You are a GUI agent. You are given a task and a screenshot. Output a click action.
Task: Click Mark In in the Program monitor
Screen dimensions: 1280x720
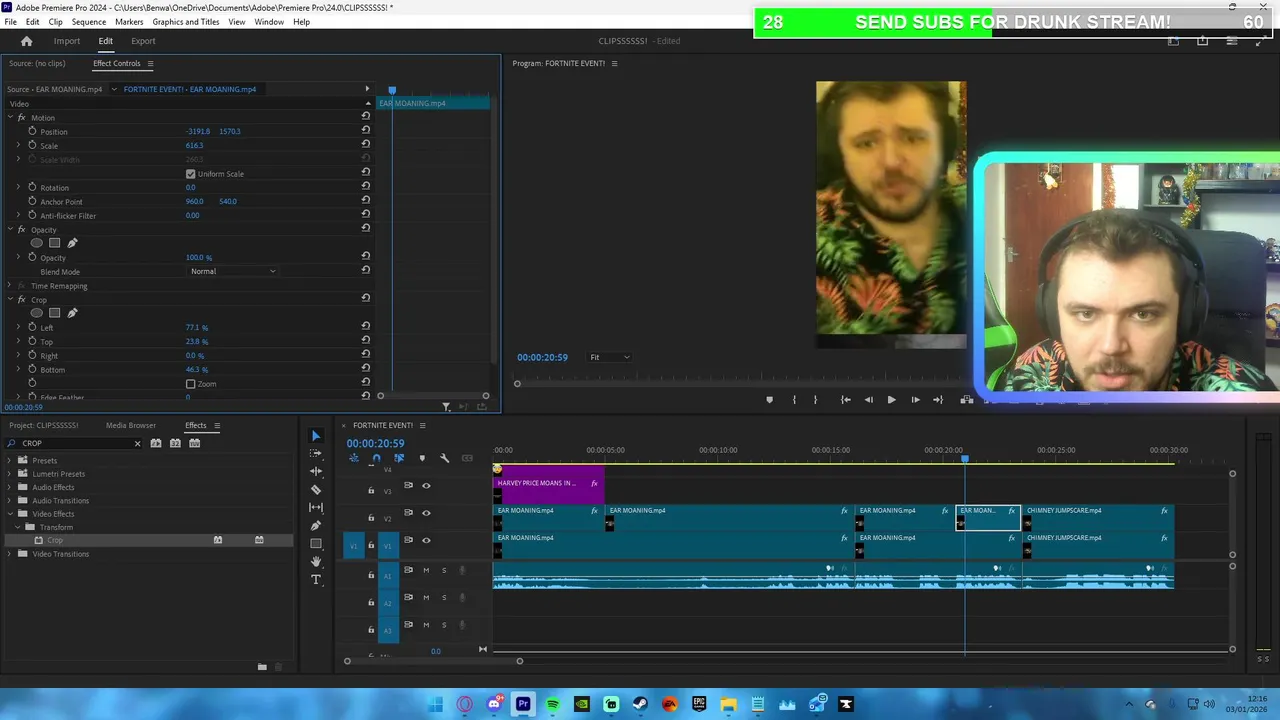795,400
